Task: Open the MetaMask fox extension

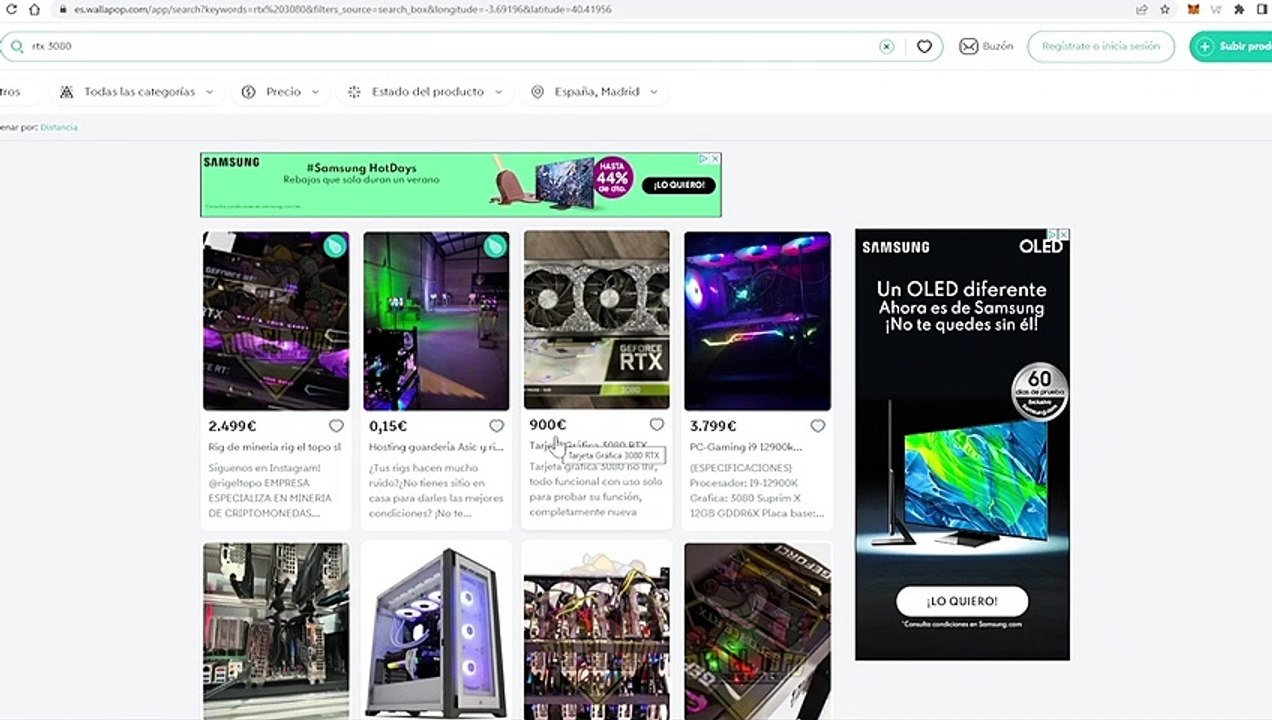Action: [x=1193, y=9]
